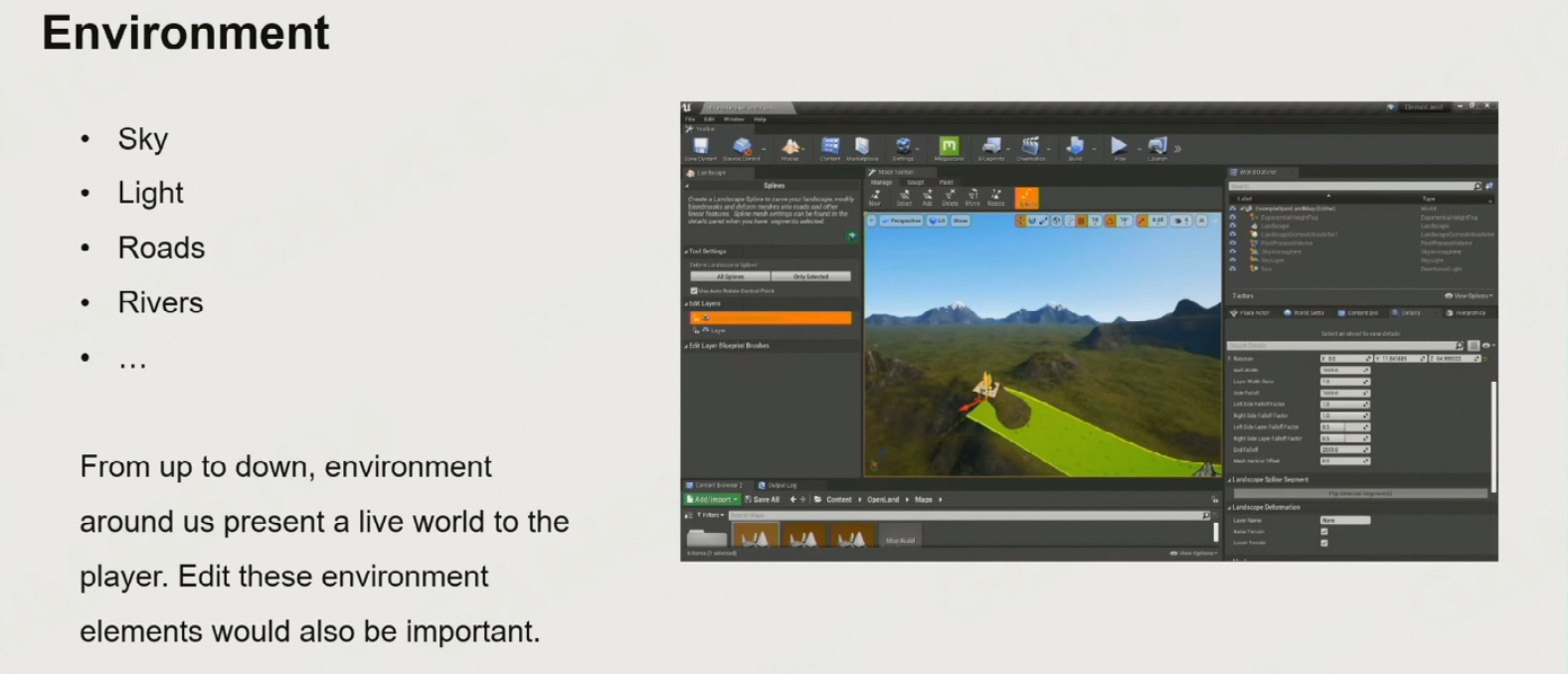Open the Add/Import dropdown button
Image resolution: width=1568 pixels, height=674 pixels.
[x=712, y=500]
